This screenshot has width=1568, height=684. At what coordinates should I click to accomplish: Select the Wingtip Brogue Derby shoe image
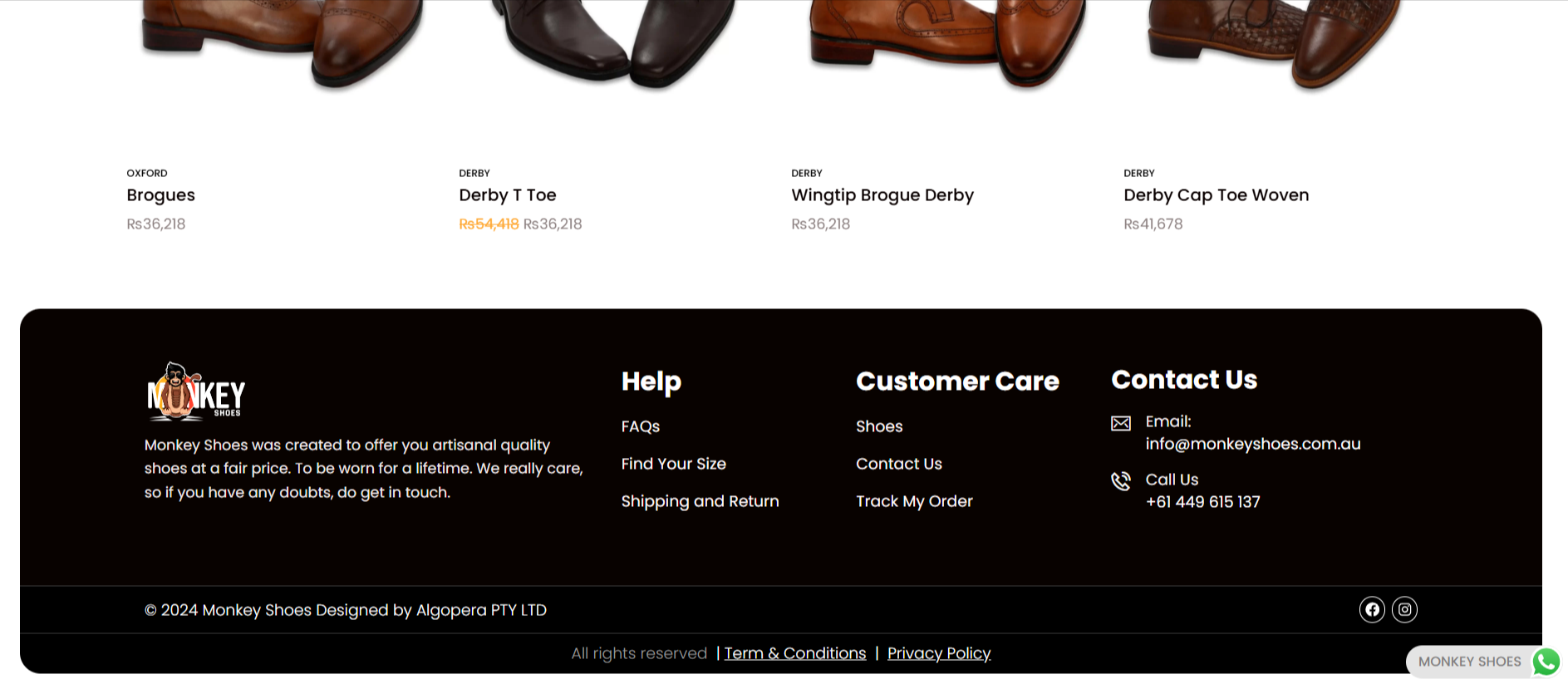point(946,46)
